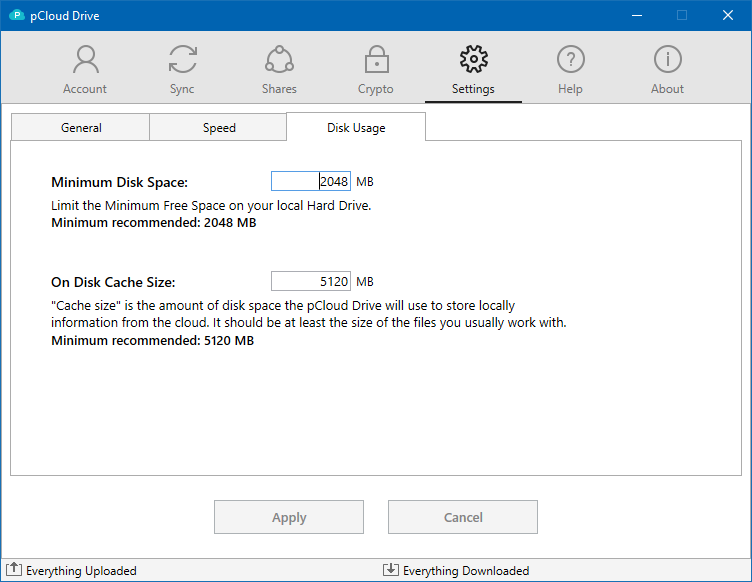Click the pCloud logo in title bar

coord(17,15)
